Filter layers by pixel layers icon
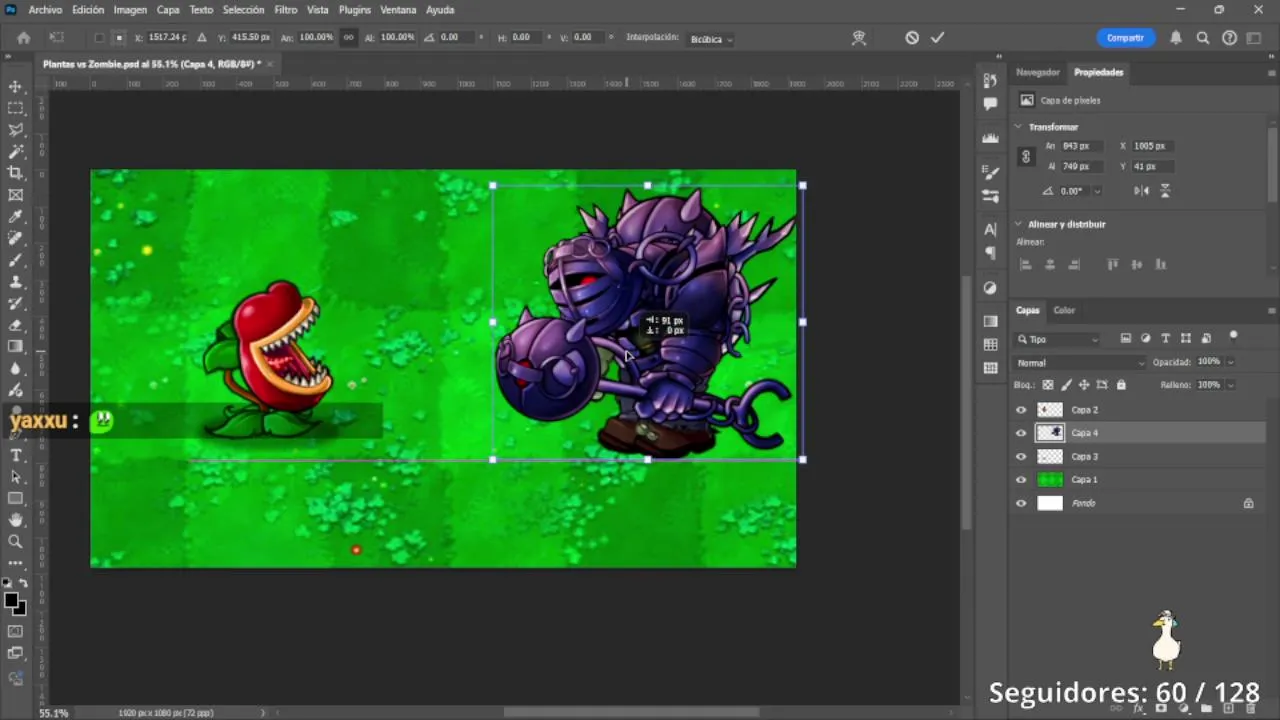 point(1125,339)
